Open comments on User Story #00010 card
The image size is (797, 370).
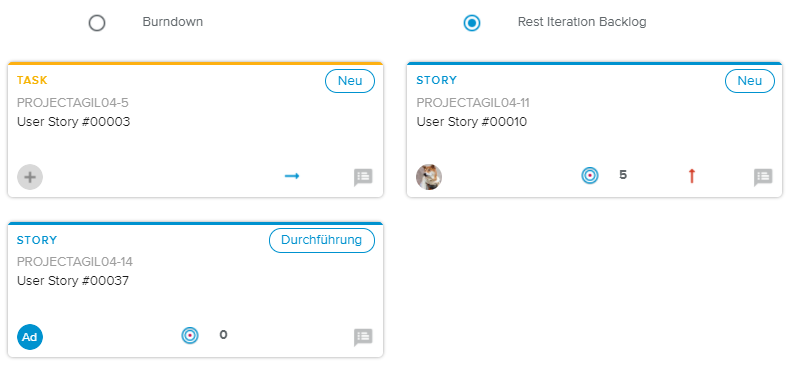tap(763, 177)
